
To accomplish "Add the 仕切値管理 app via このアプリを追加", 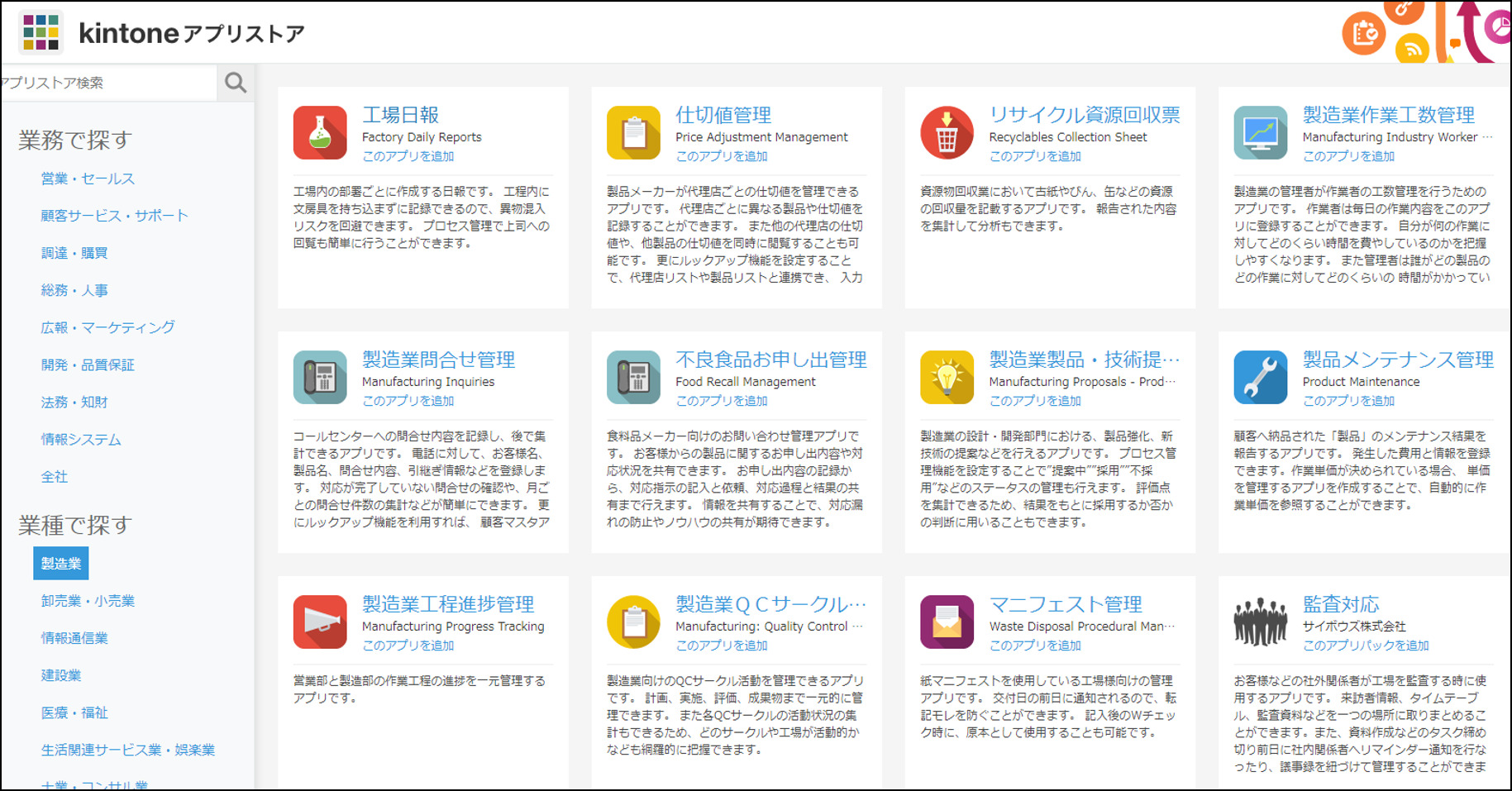I will 722,156.
